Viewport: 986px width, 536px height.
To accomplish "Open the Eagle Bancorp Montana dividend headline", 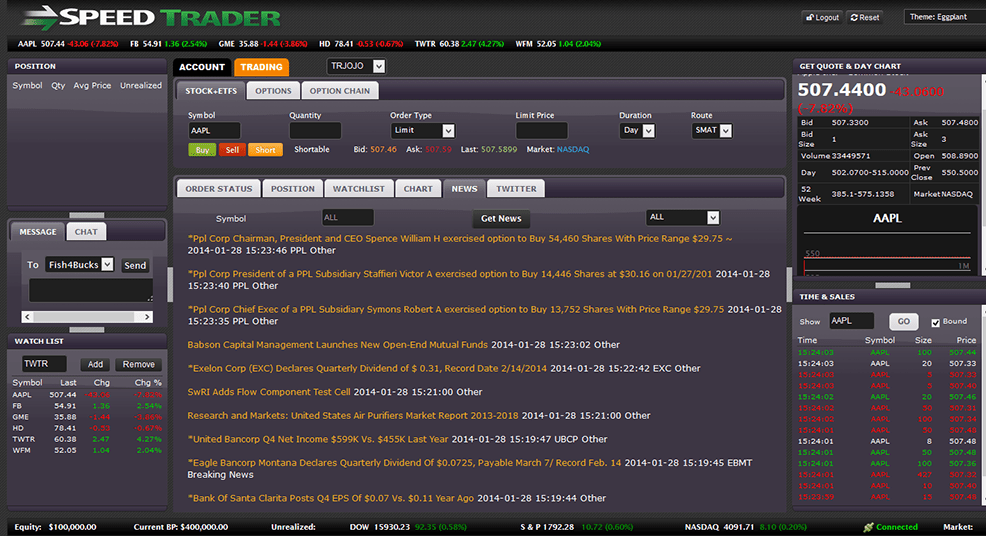I will pyautogui.click(x=404, y=462).
